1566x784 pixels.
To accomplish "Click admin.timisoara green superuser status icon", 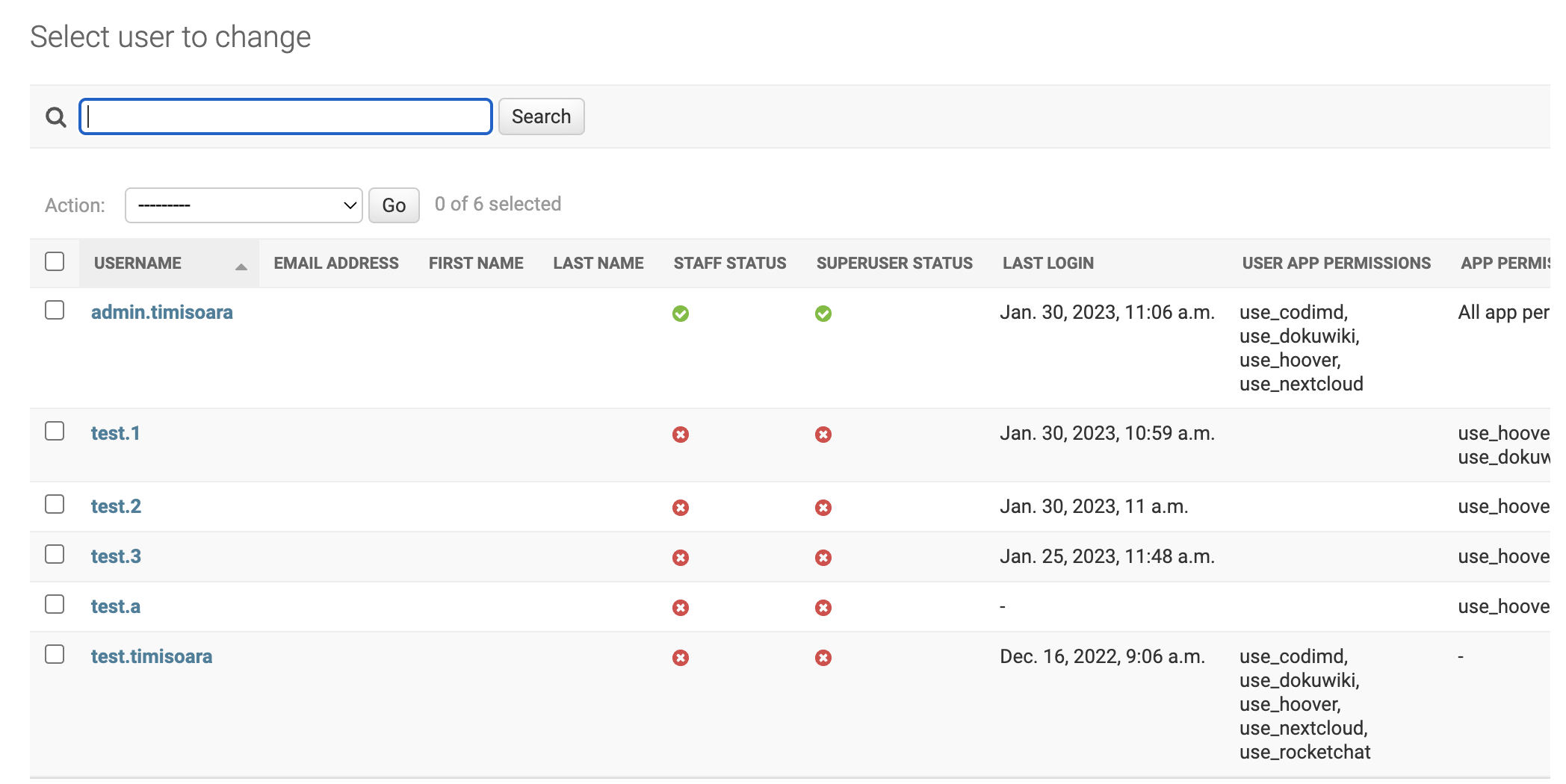I will click(x=823, y=314).
